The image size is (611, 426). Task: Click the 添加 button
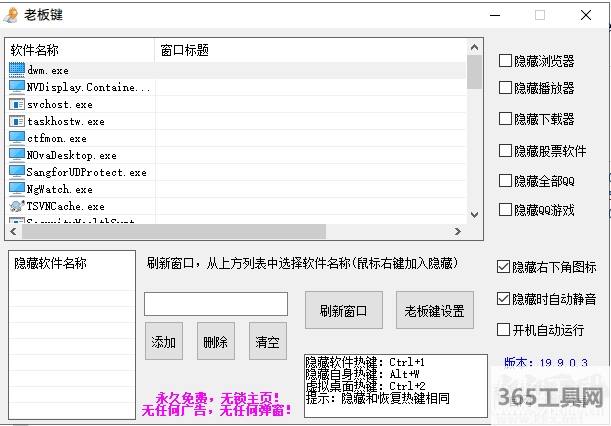163,342
